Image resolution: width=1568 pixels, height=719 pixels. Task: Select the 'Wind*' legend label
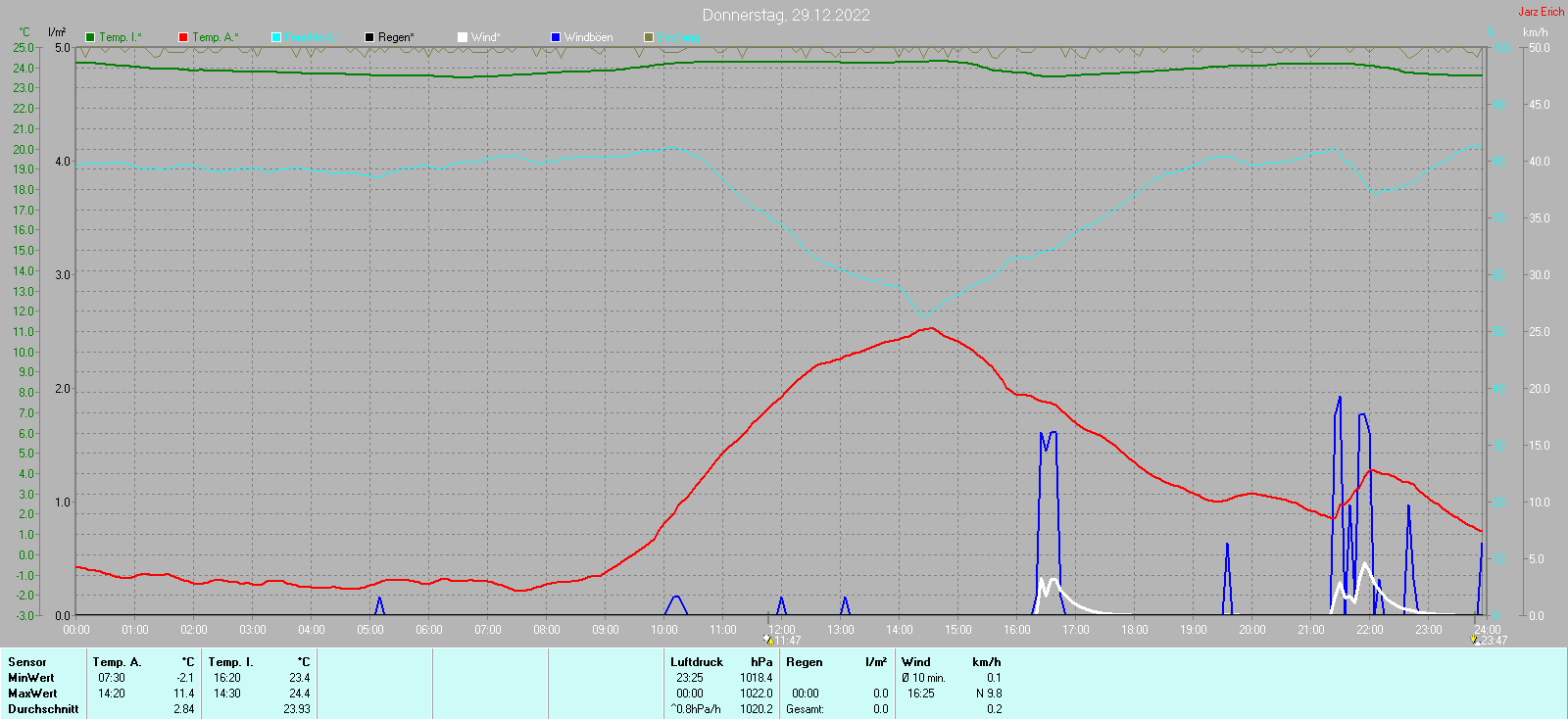pyautogui.click(x=485, y=37)
